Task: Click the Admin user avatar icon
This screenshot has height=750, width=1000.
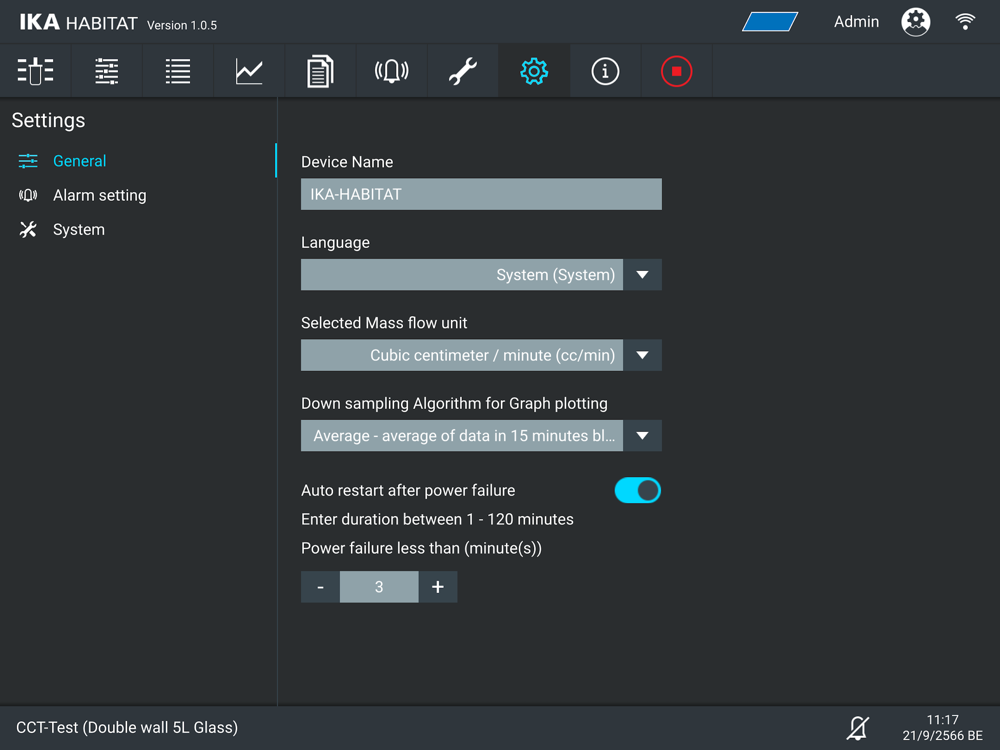Action: point(915,22)
